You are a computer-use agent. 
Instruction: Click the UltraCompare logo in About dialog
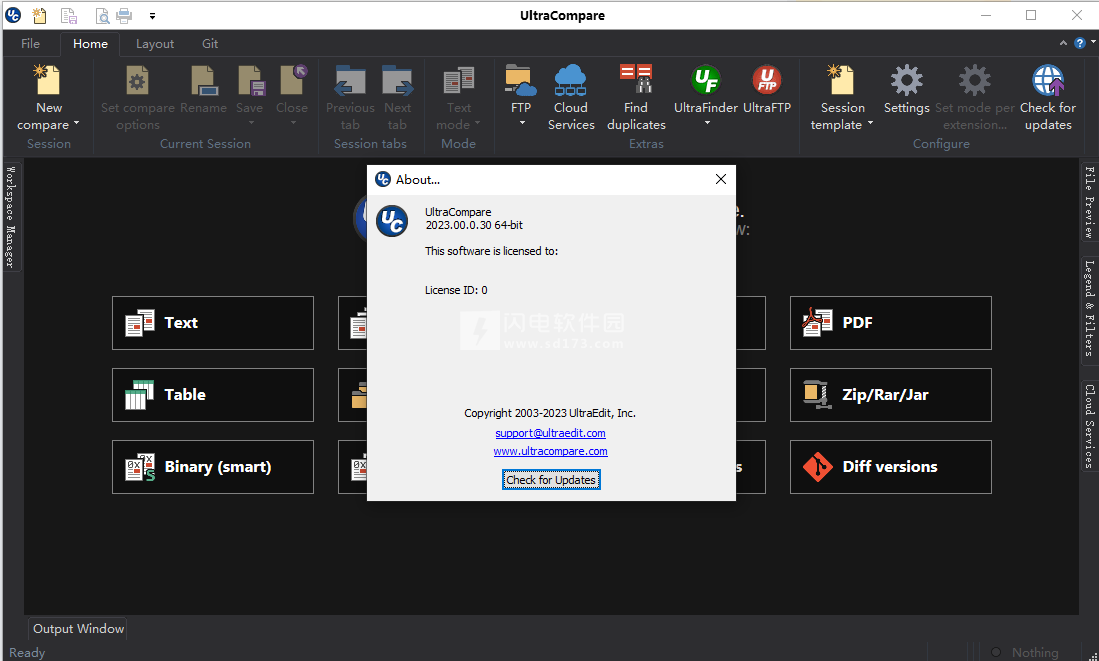(392, 222)
